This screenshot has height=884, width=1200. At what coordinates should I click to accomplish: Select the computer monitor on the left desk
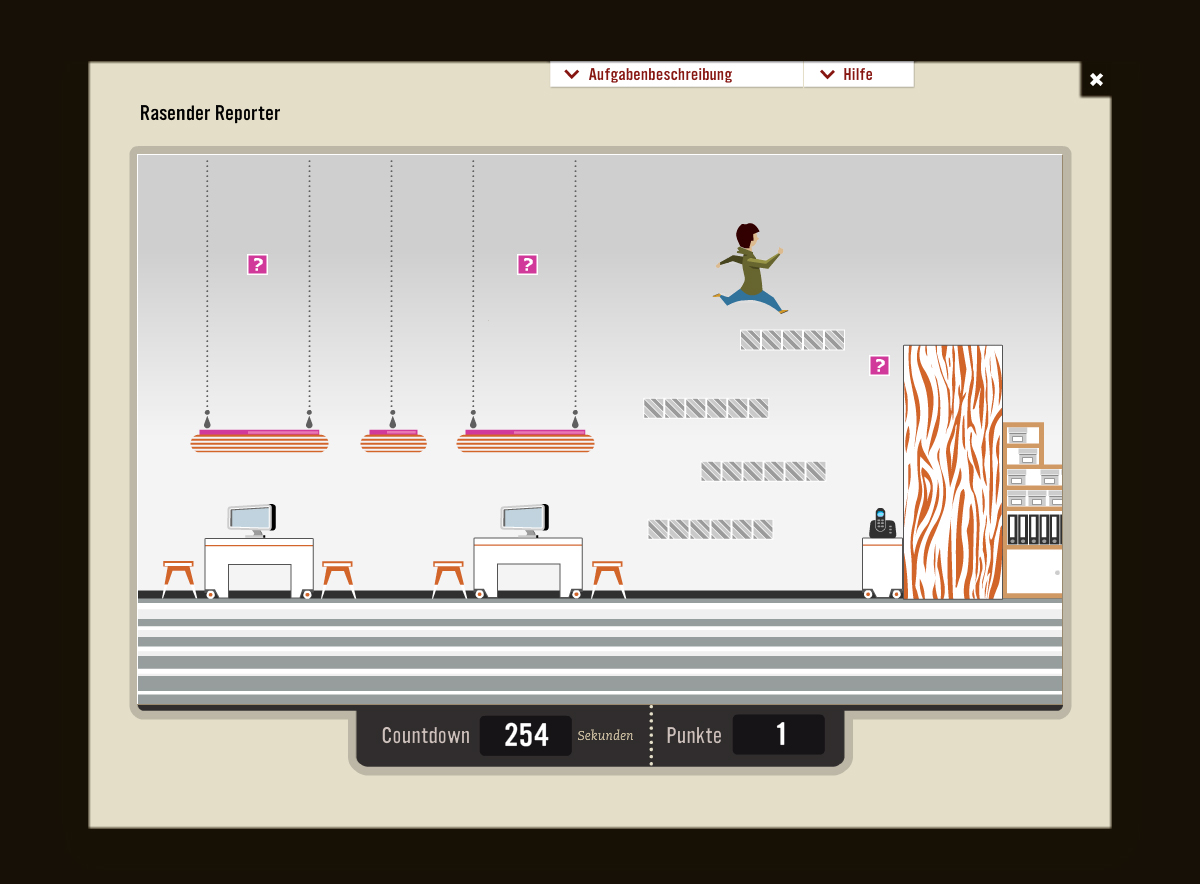(x=251, y=518)
